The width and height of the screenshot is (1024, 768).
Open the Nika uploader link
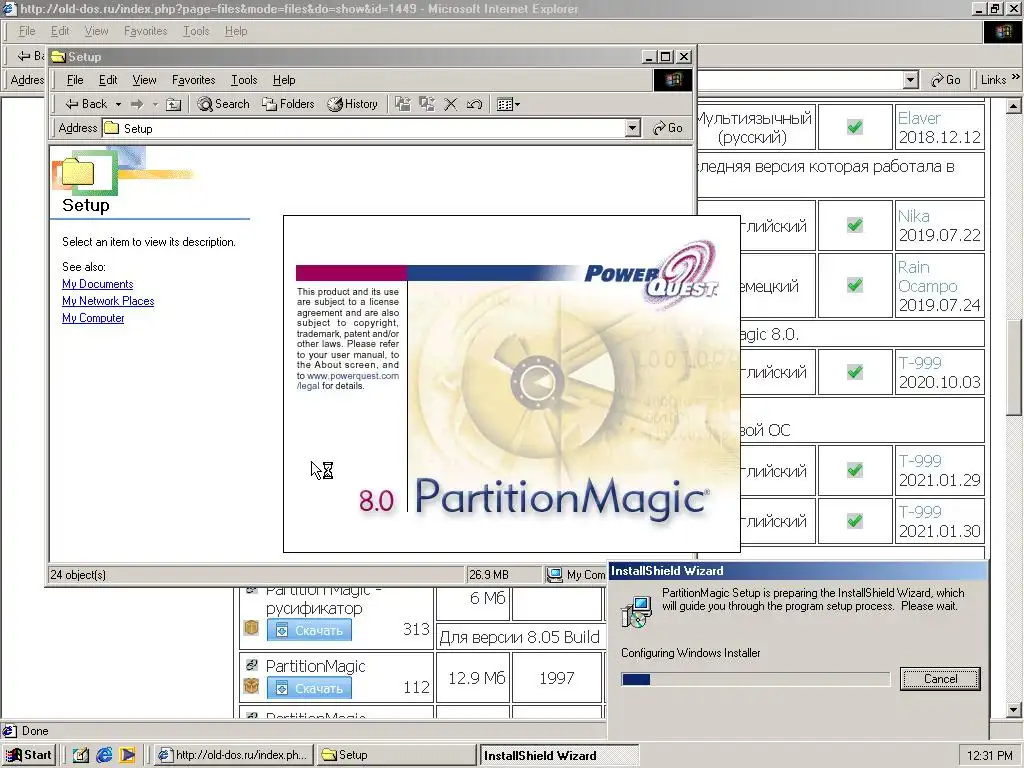(914, 216)
